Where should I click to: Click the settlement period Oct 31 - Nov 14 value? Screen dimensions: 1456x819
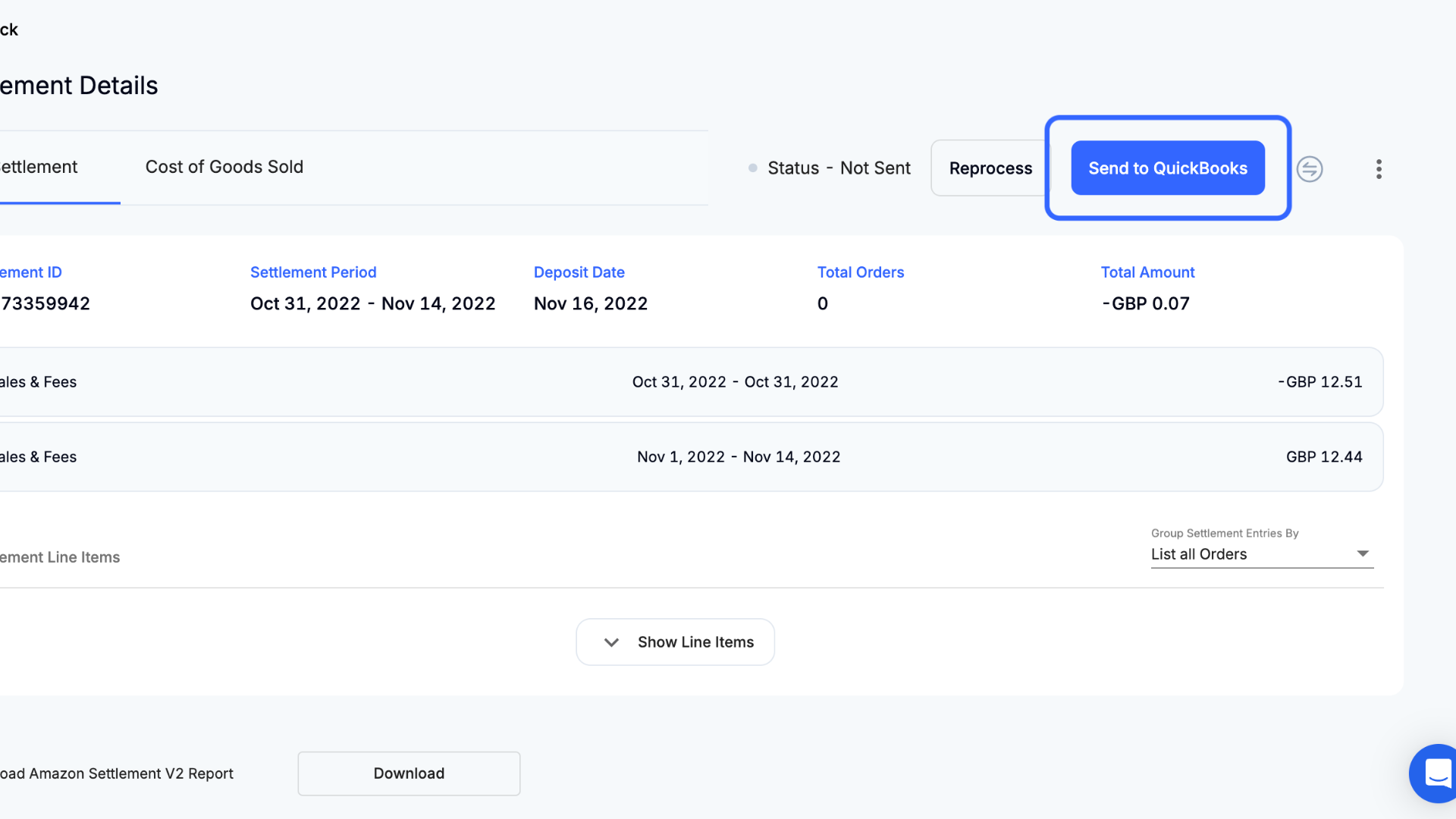point(372,304)
